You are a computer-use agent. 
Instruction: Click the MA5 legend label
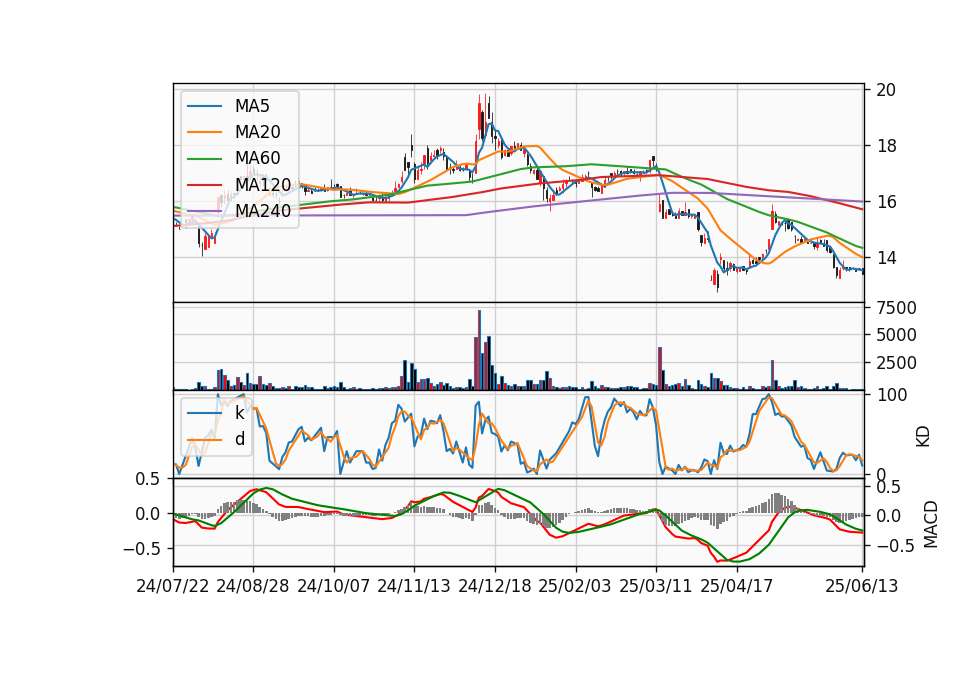tap(252, 106)
